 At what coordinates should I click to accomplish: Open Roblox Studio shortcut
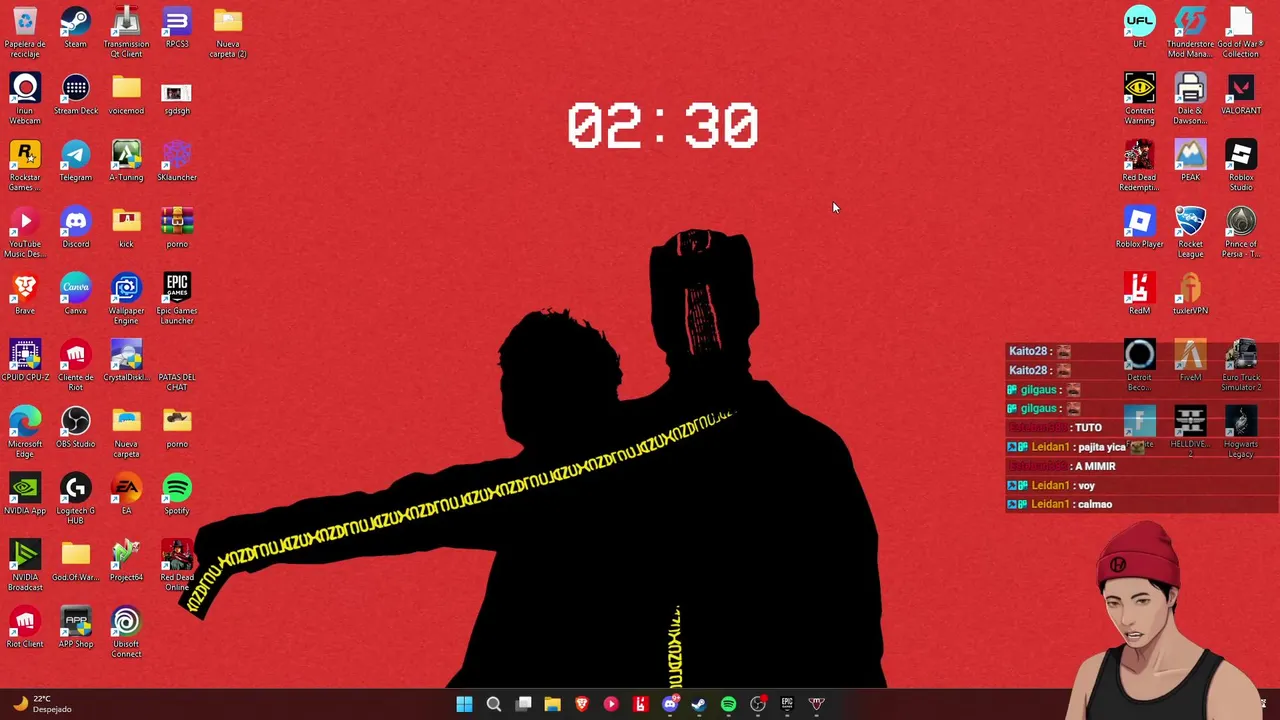coord(1241,166)
